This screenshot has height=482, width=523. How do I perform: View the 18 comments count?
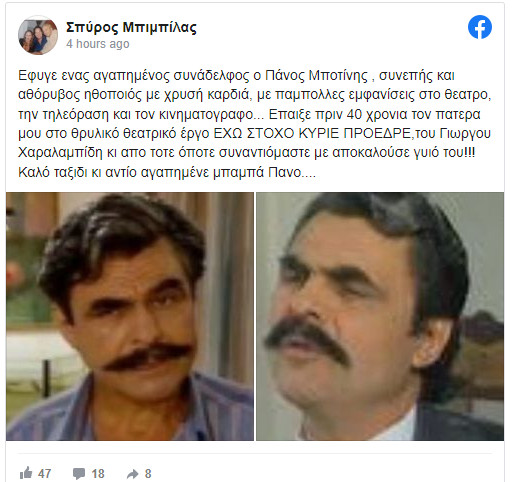(x=98, y=474)
